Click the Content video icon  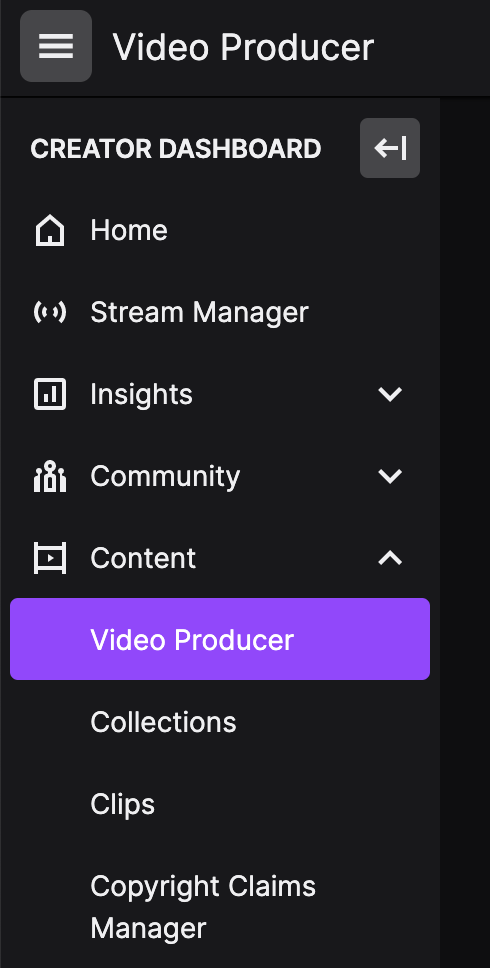coord(50,558)
